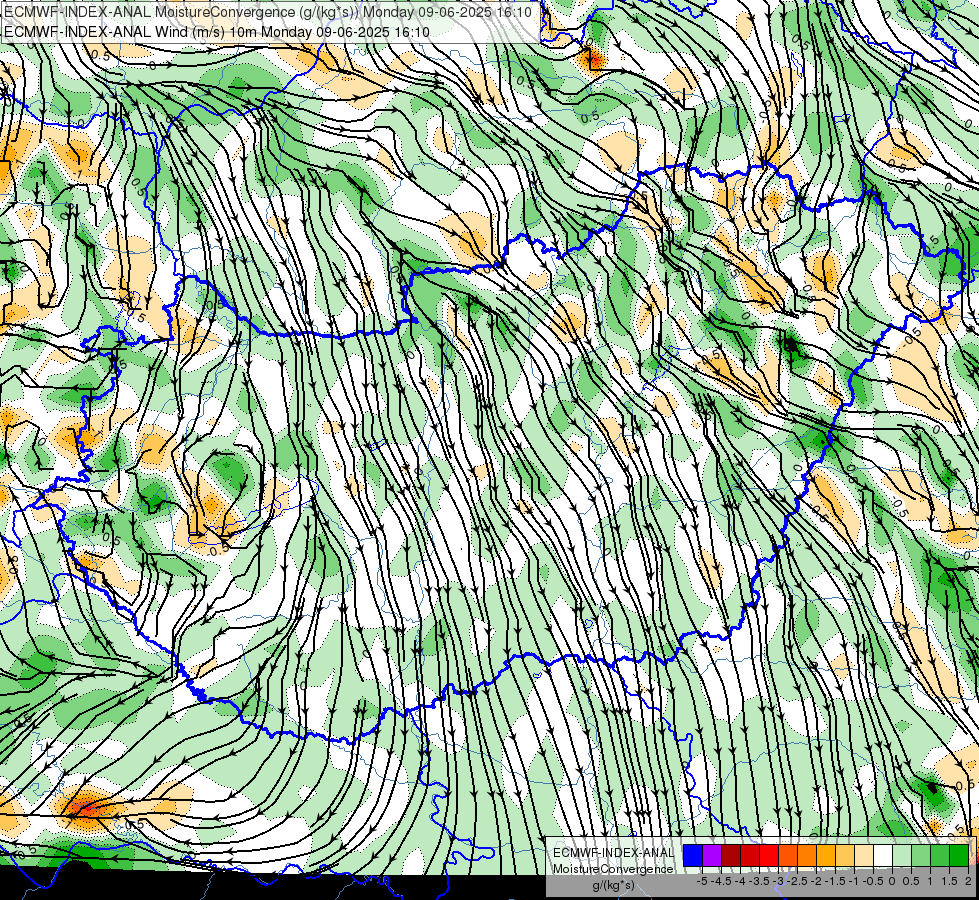
Task: Click the Wind (m/s) 10m title line
Action: point(217,31)
